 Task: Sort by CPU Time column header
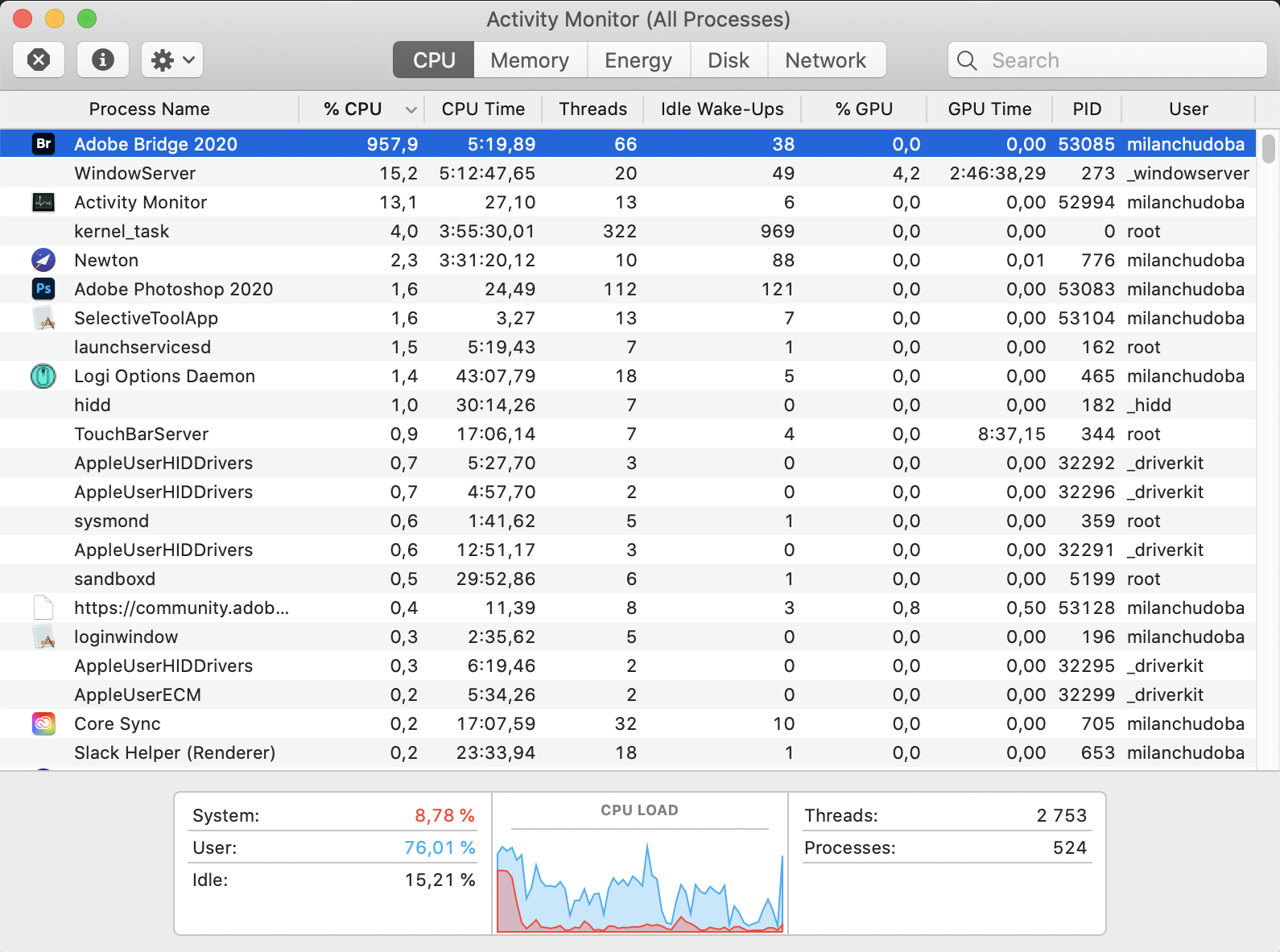click(x=483, y=109)
